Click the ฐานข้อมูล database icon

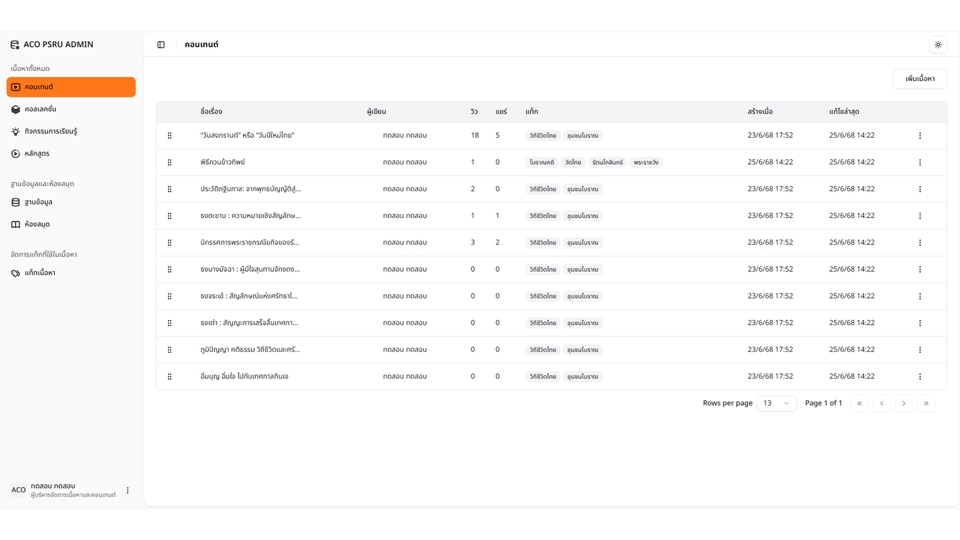tap(16, 202)
